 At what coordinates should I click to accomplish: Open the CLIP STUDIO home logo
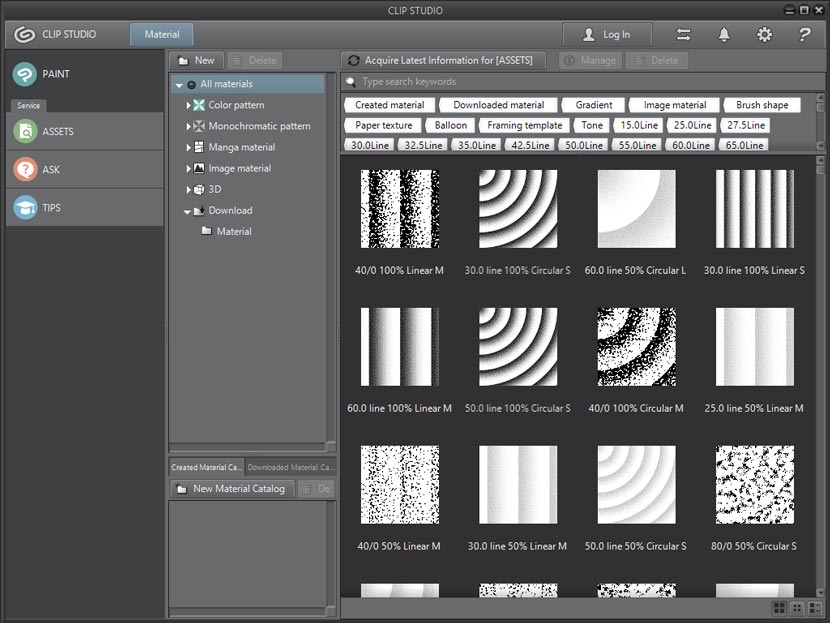24,34
